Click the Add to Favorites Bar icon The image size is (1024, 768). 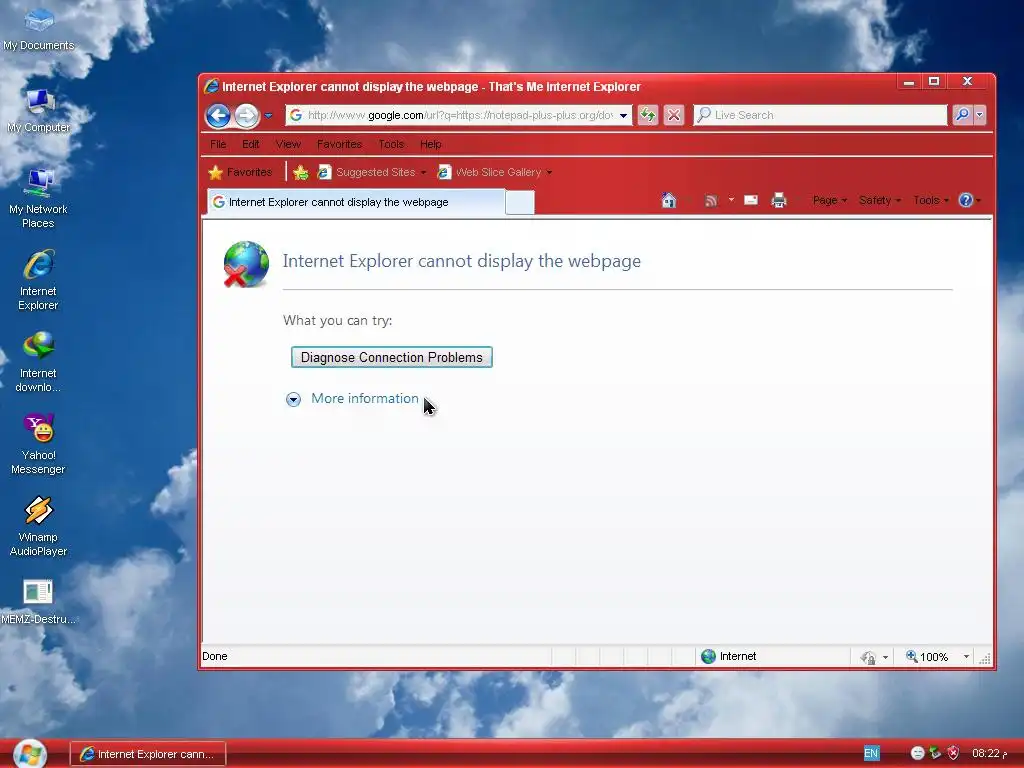300,172
